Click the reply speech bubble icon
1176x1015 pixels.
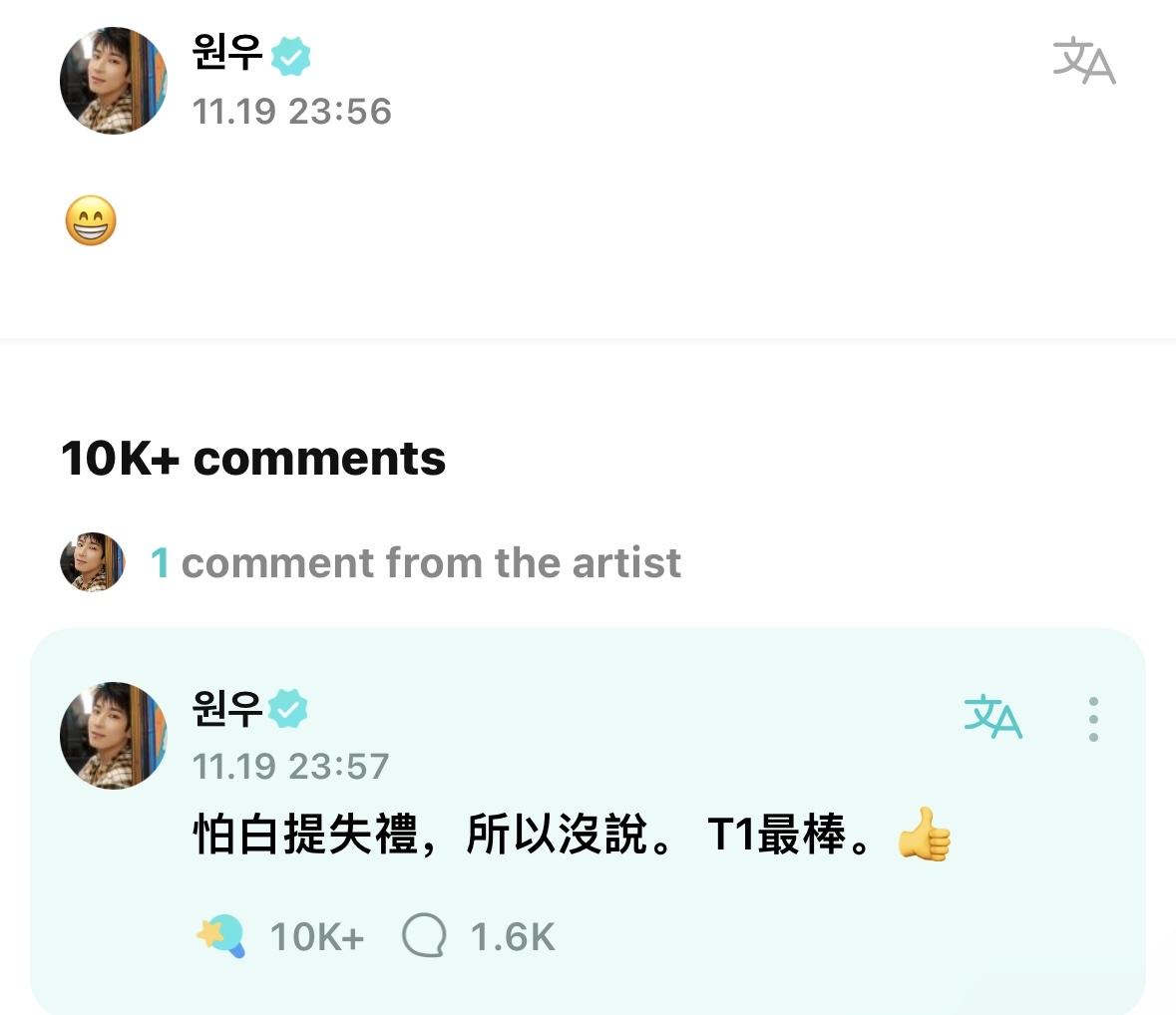[x=423, y=937]
